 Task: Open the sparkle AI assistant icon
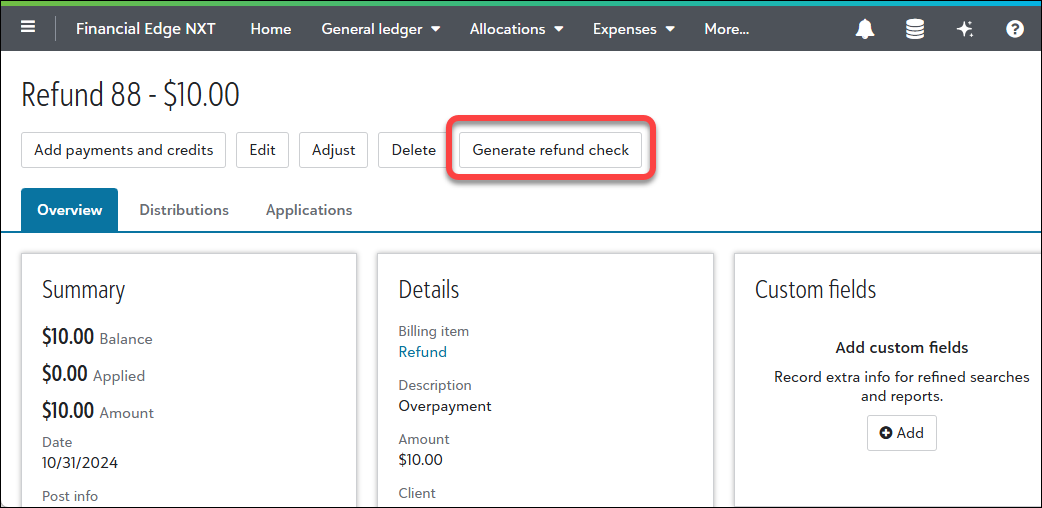pyautogui.click(x=965, y=29)
